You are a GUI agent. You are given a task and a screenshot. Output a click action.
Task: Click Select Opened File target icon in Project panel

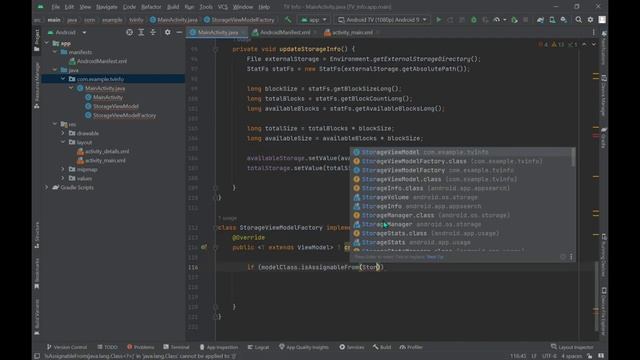(129, 32)
